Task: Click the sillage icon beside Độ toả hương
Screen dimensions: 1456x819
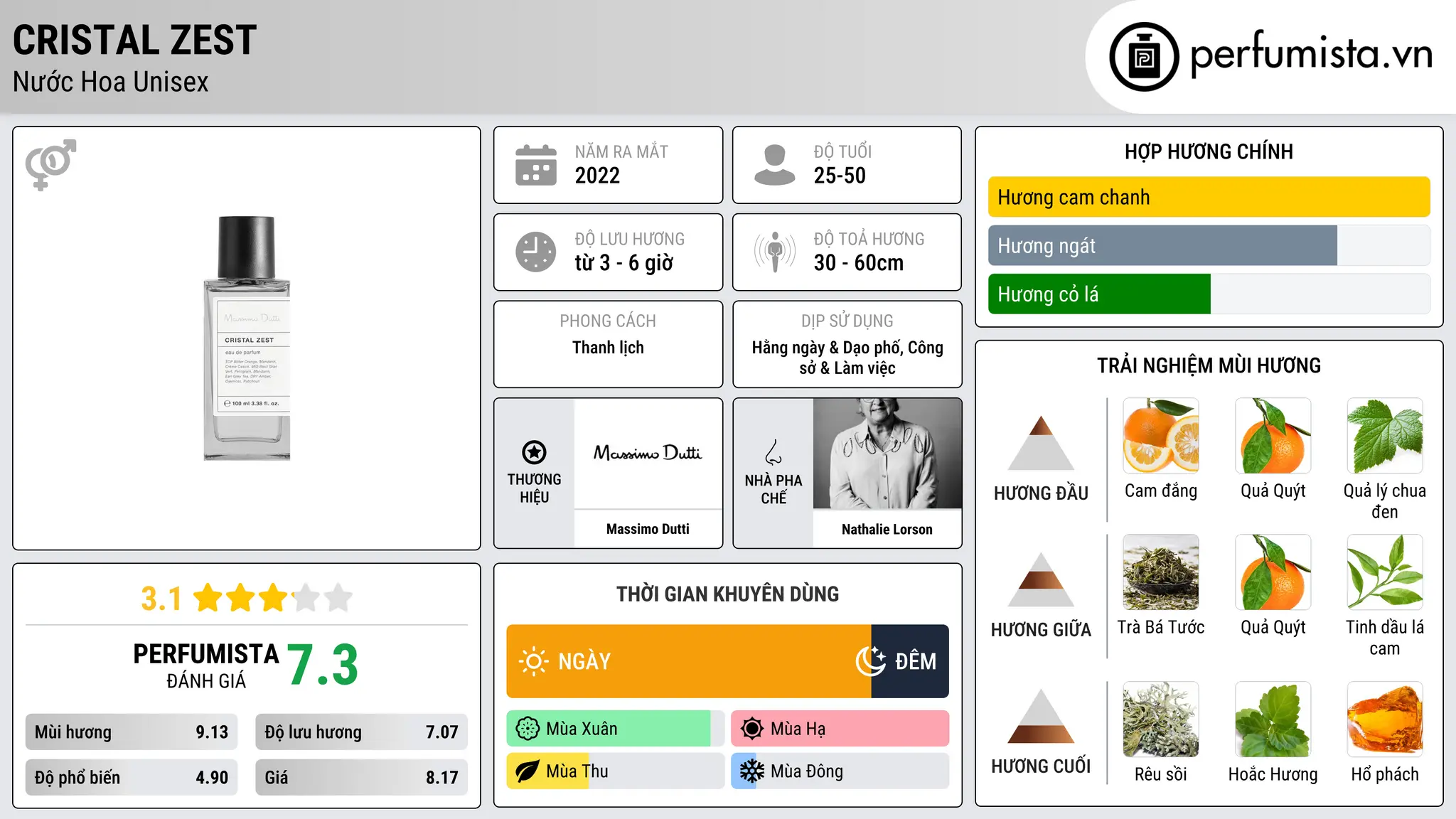Action: (x=774, y=252)
